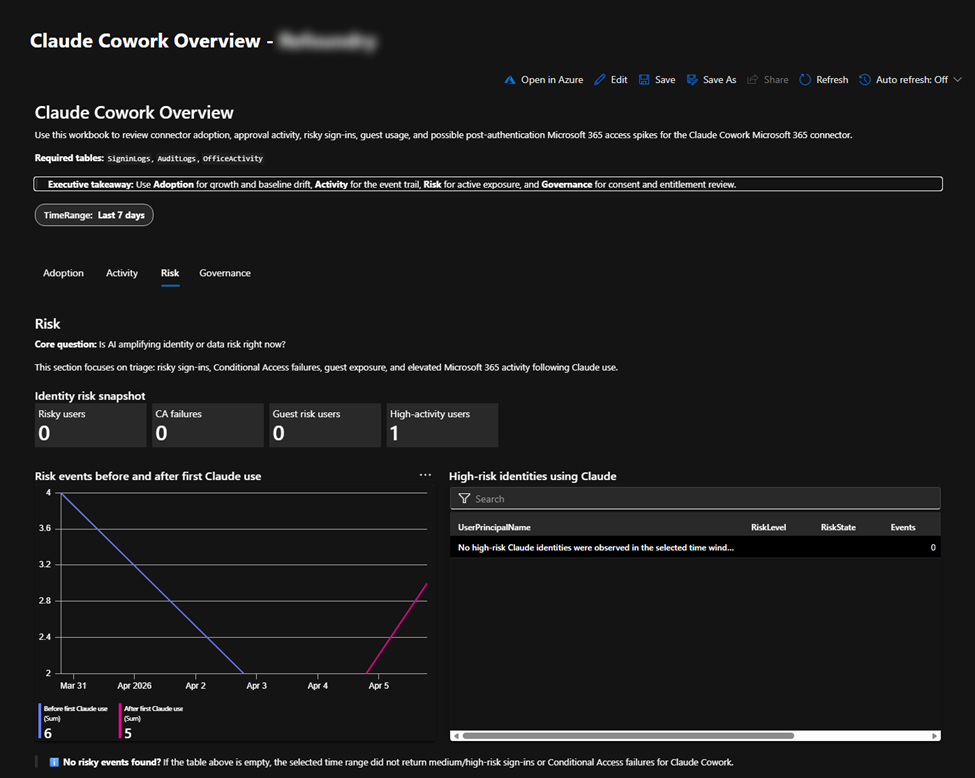The image size is (975, 778).
Task: Click the Edit pencil icon
Action: coord(600,80)
